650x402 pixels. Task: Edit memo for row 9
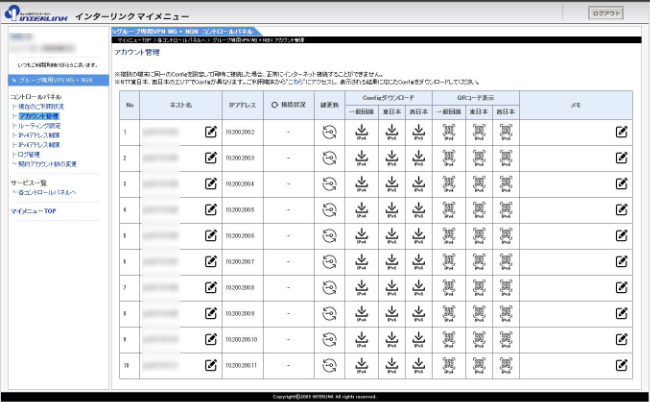tap(622, 339)
